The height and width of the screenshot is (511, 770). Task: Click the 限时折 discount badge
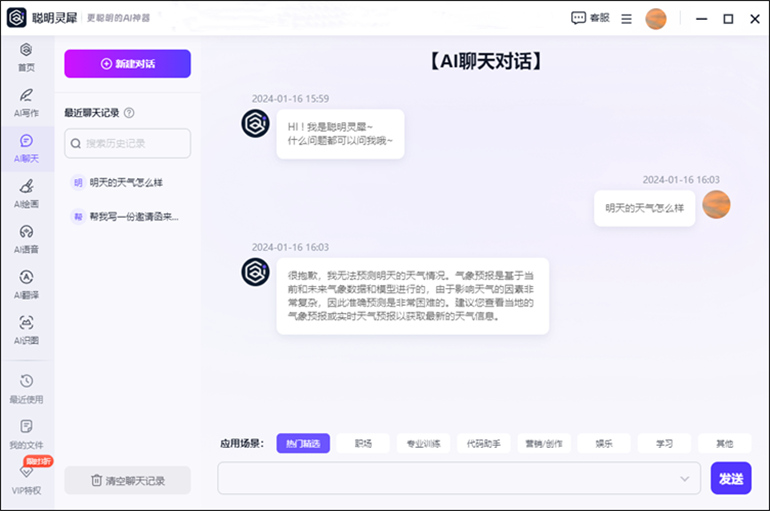[38, 461]
